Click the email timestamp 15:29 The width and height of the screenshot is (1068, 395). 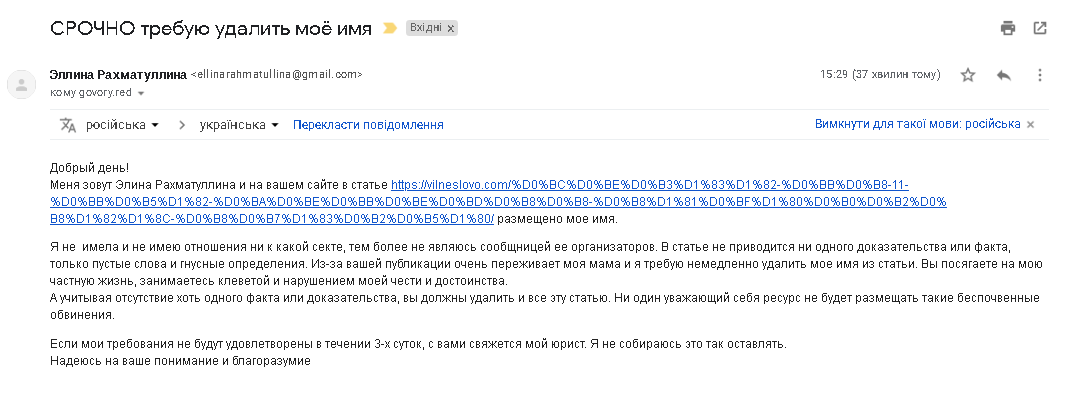tap(833, 74)
